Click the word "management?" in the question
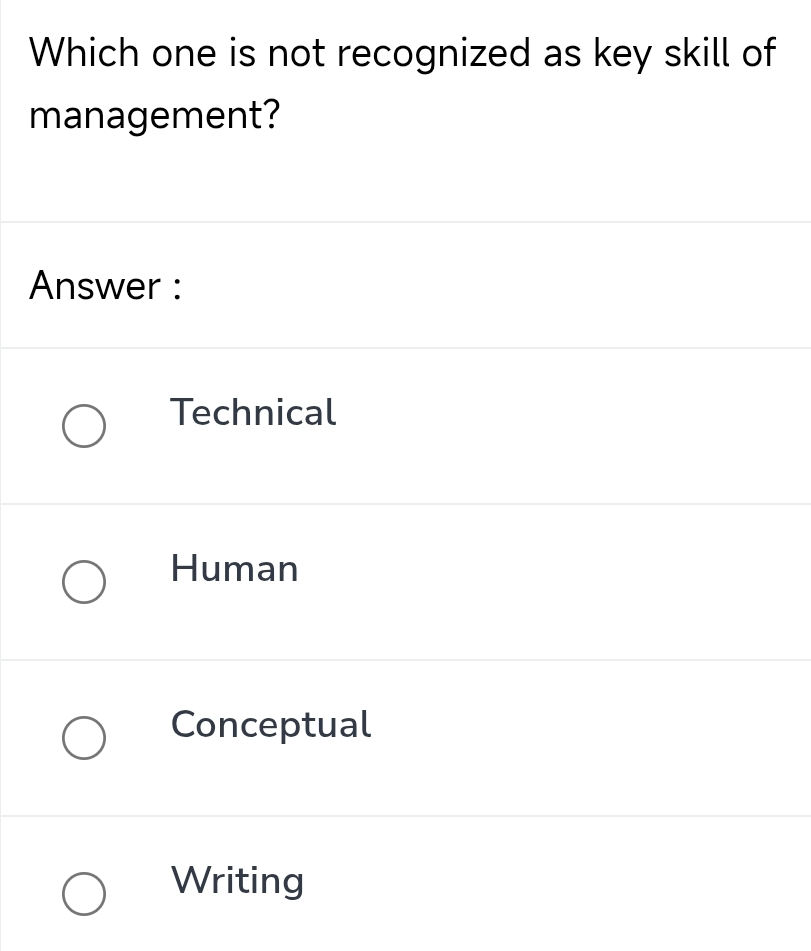The image size is (811, 951). point(154,117)
